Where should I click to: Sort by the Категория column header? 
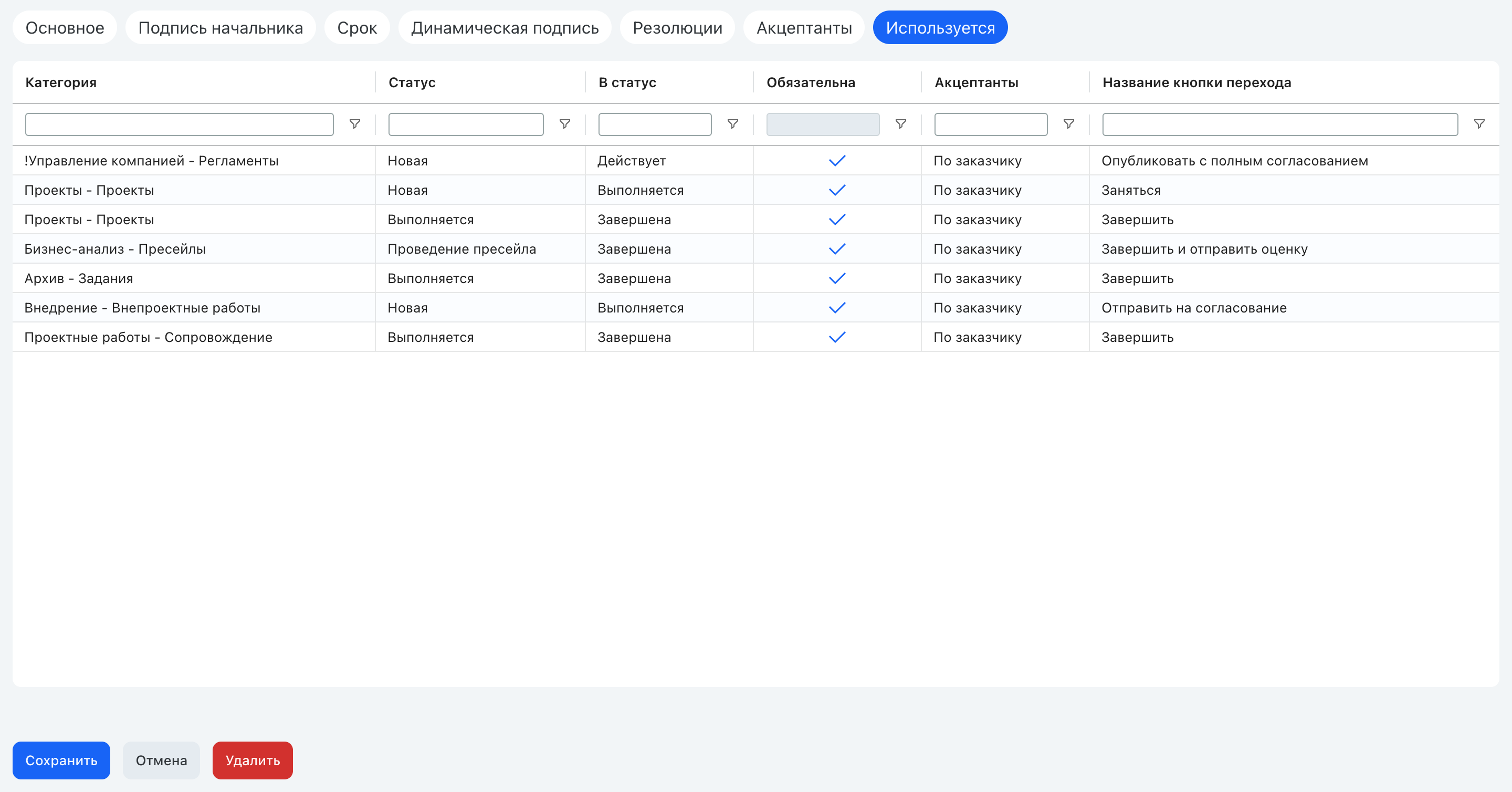(61, 82)
